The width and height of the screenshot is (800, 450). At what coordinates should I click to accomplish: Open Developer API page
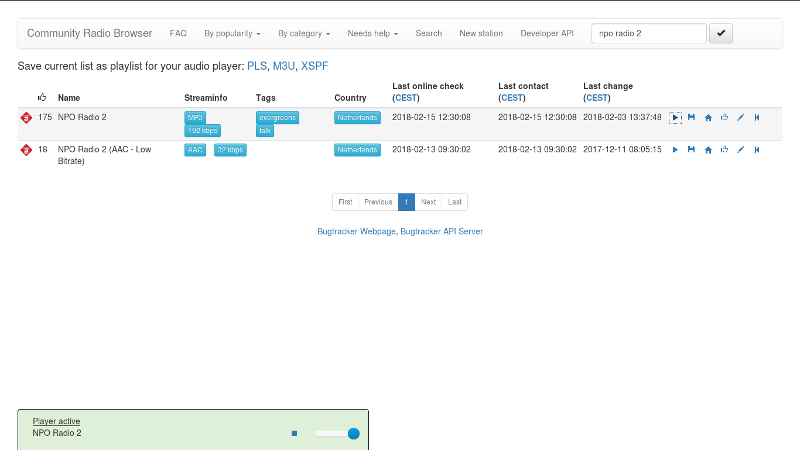tap(547, 33)
